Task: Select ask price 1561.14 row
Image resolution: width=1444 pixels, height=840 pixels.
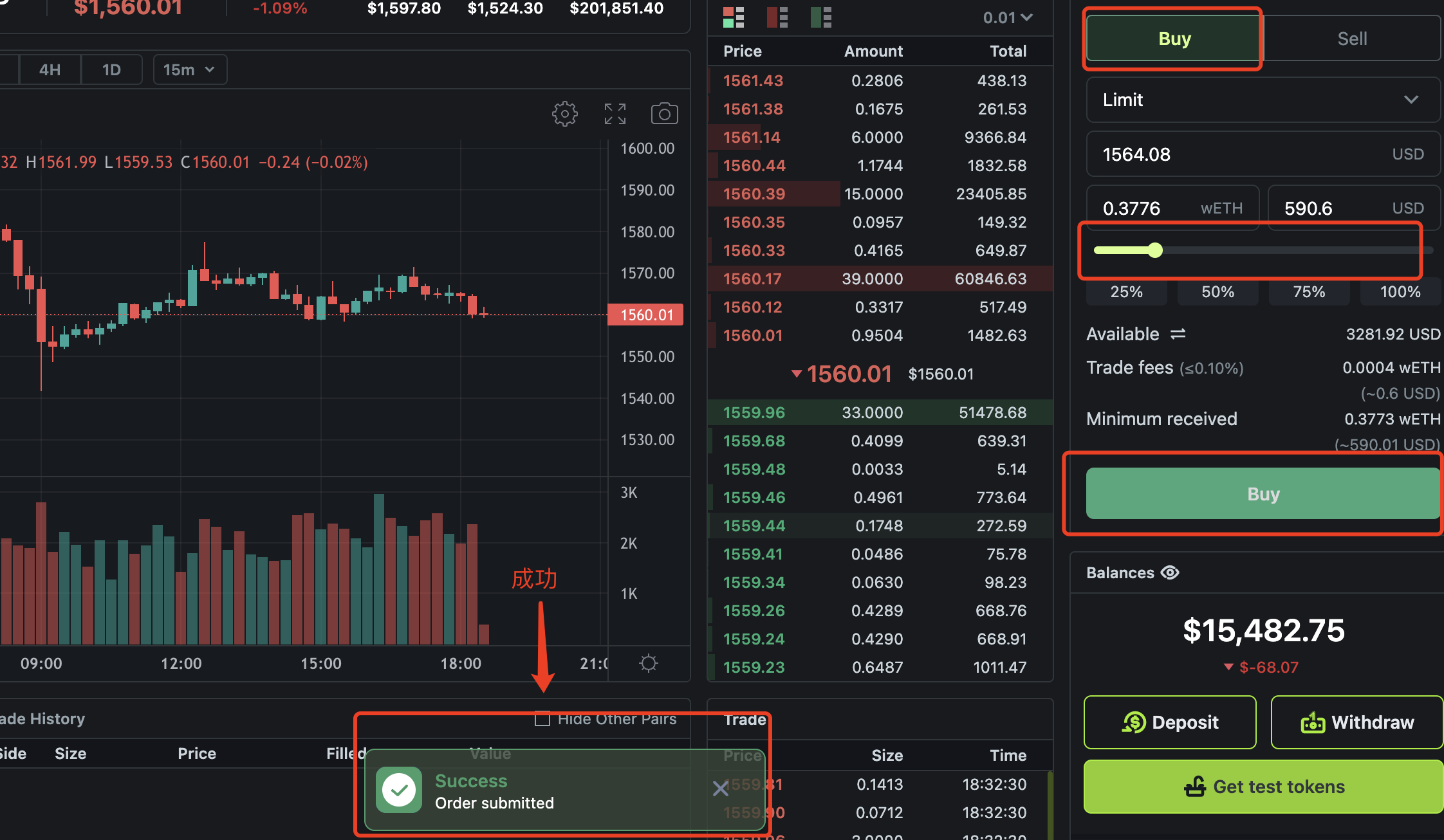Action: click(x=880, y=137)
